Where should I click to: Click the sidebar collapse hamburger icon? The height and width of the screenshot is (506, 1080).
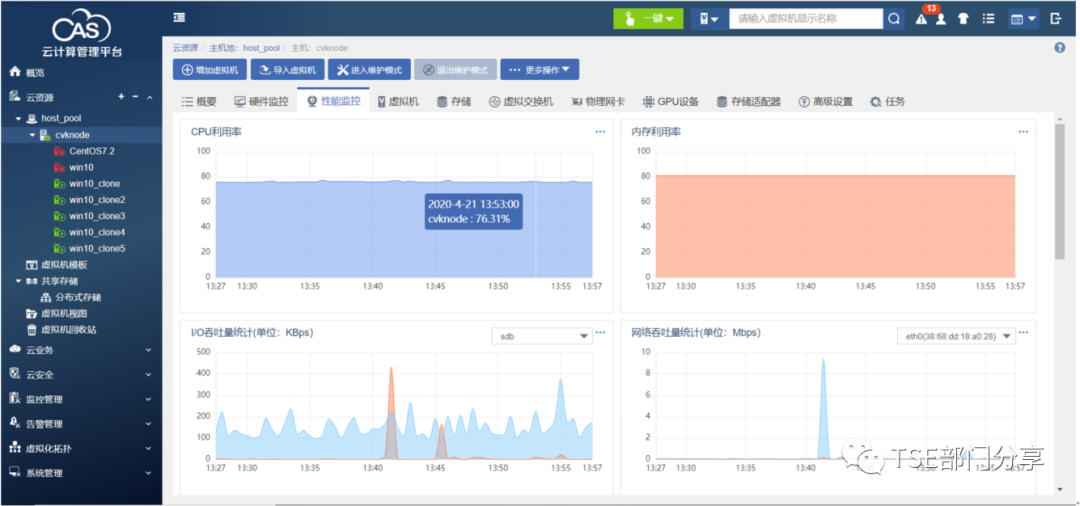pos(179,18)
